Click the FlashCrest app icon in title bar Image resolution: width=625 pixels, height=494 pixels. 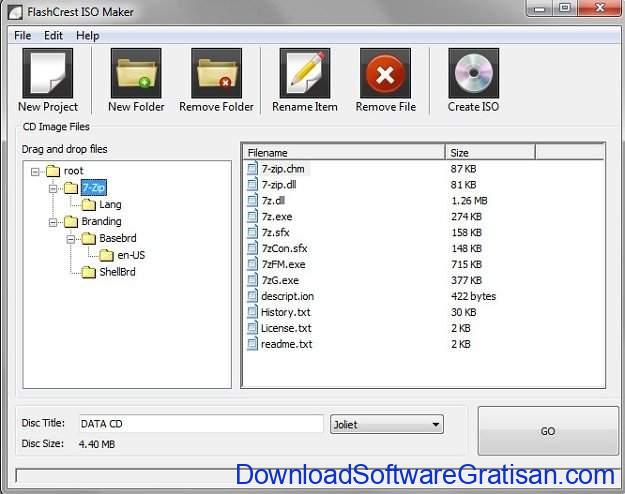(15, 12)
